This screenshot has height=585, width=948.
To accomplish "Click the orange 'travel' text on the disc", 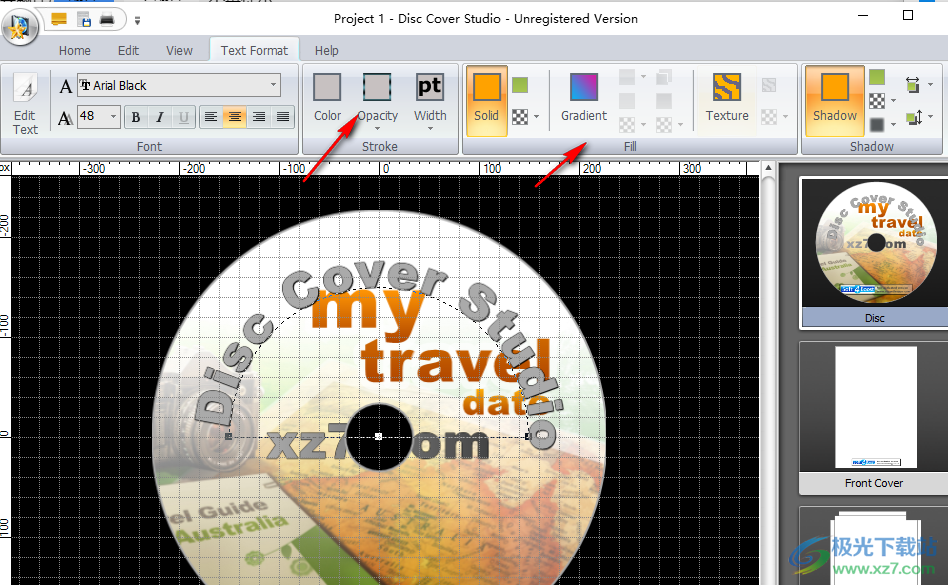I will pyautogui.click(x=456, y=361).
